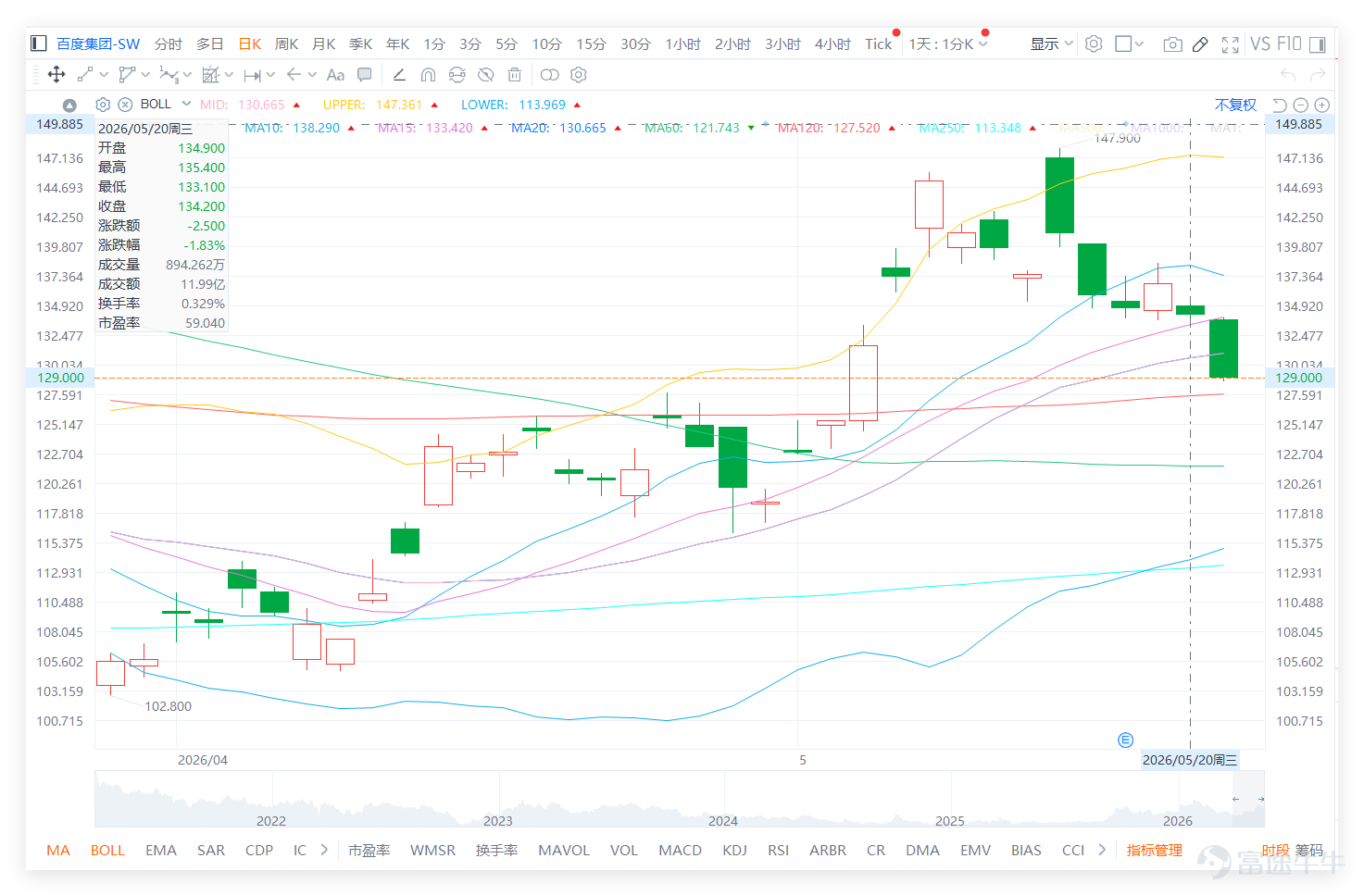Activate the pen drawing tool in top bar
1364x896 pixels.
(x=1200, y=44)
